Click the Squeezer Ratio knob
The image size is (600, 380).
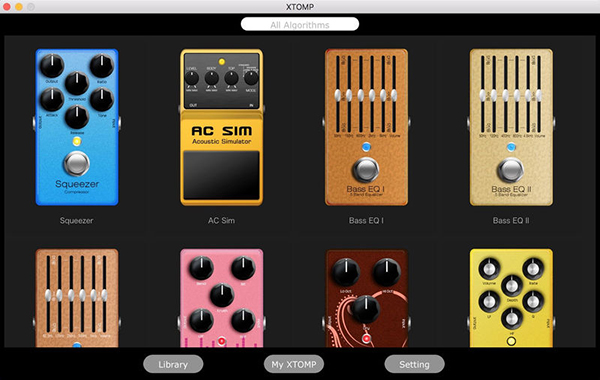point(102,66)
